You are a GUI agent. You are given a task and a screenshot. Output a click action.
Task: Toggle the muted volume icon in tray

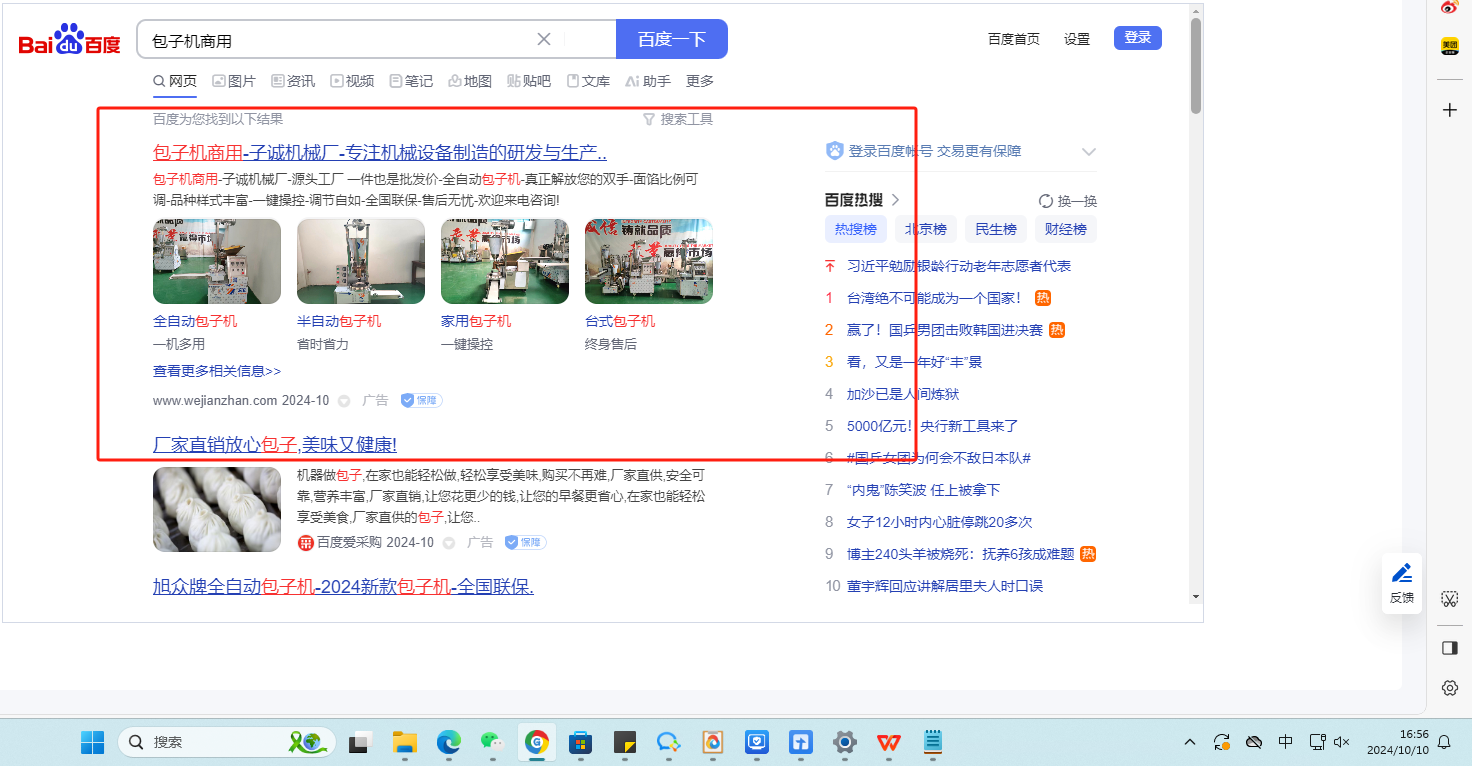[x=1342, y=742]
